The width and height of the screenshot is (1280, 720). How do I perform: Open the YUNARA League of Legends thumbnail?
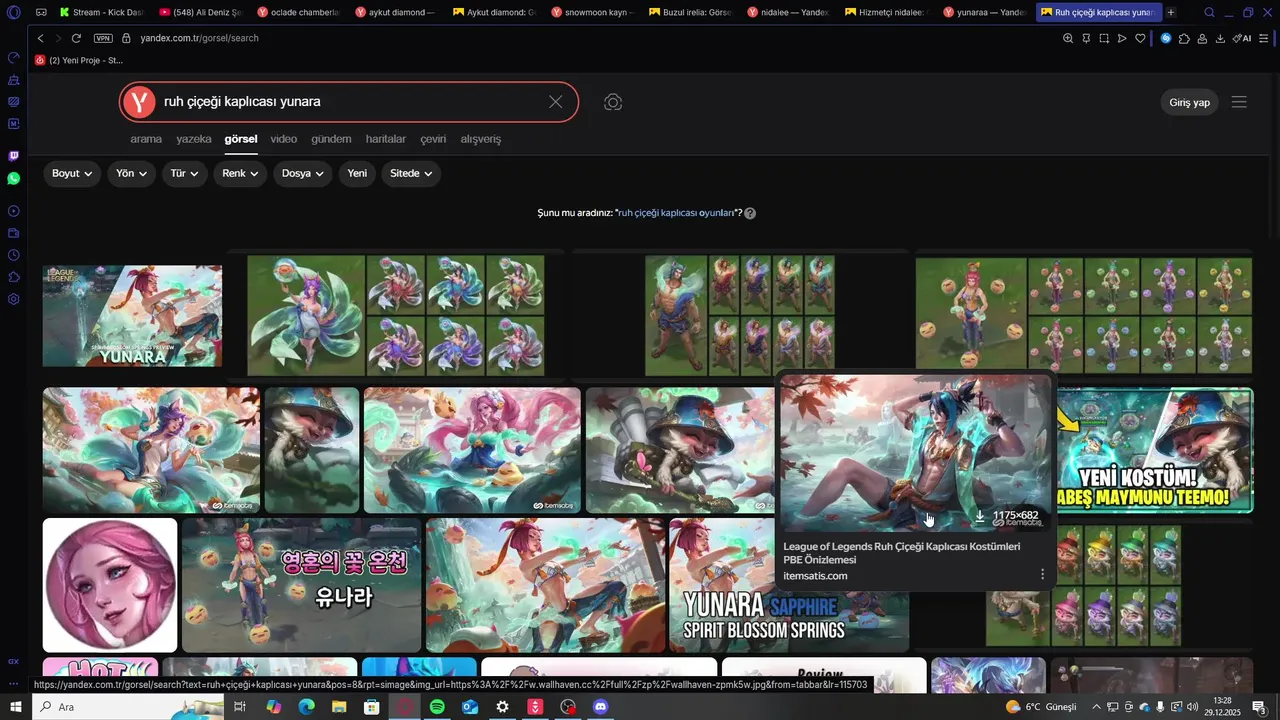[132, 316]
